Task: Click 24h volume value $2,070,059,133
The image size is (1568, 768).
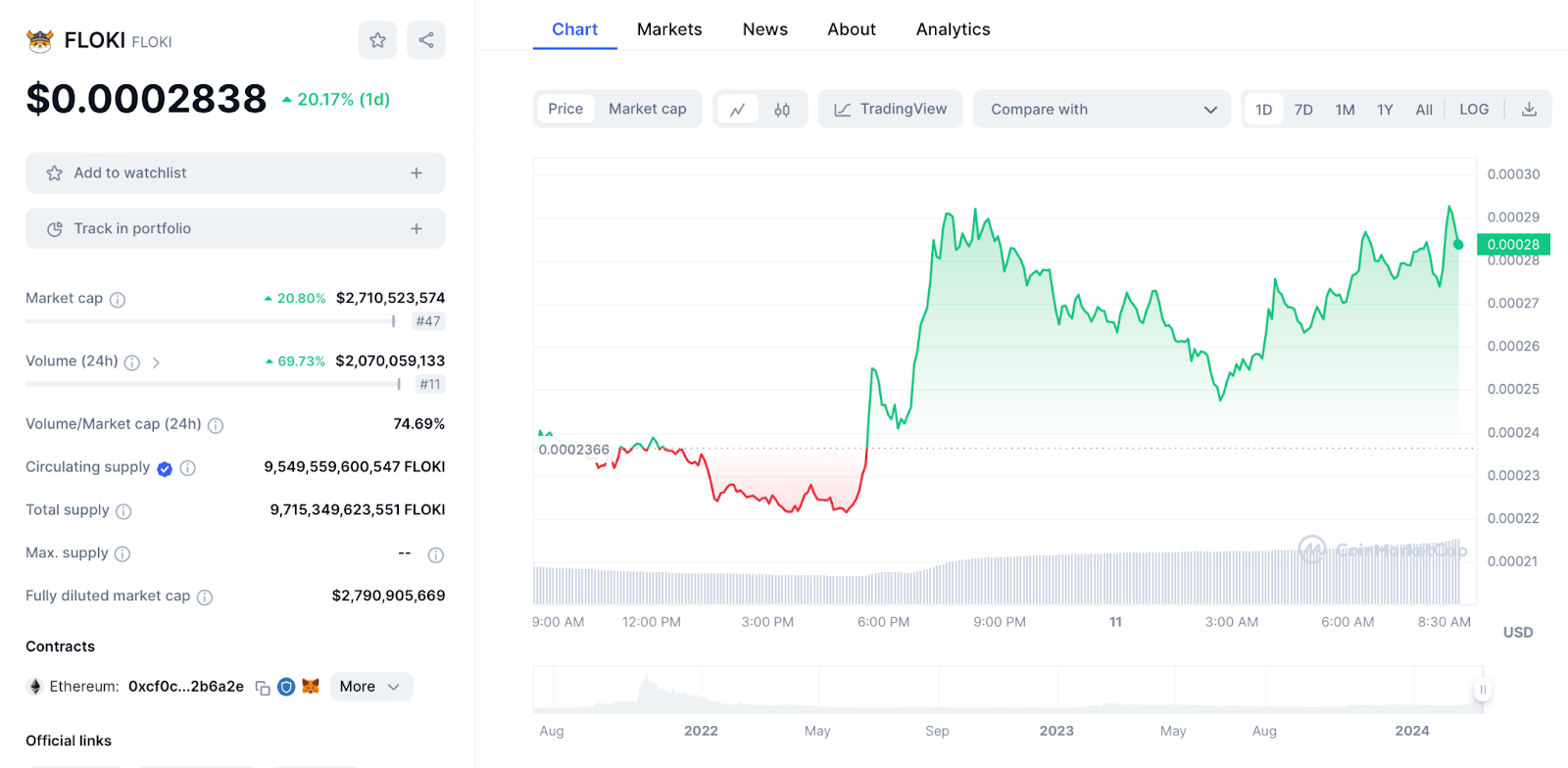Action: 390,360
